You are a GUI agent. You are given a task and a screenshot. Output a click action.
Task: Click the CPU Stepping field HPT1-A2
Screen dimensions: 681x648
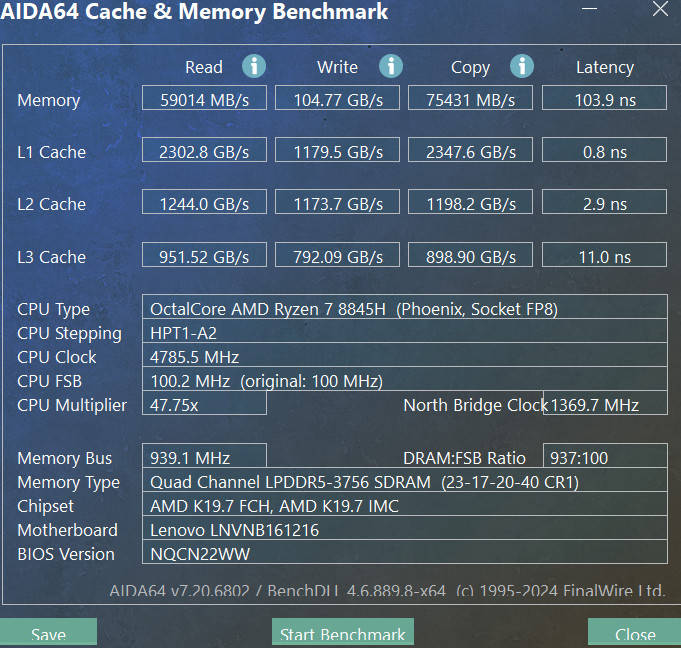[x=405, y=331]
